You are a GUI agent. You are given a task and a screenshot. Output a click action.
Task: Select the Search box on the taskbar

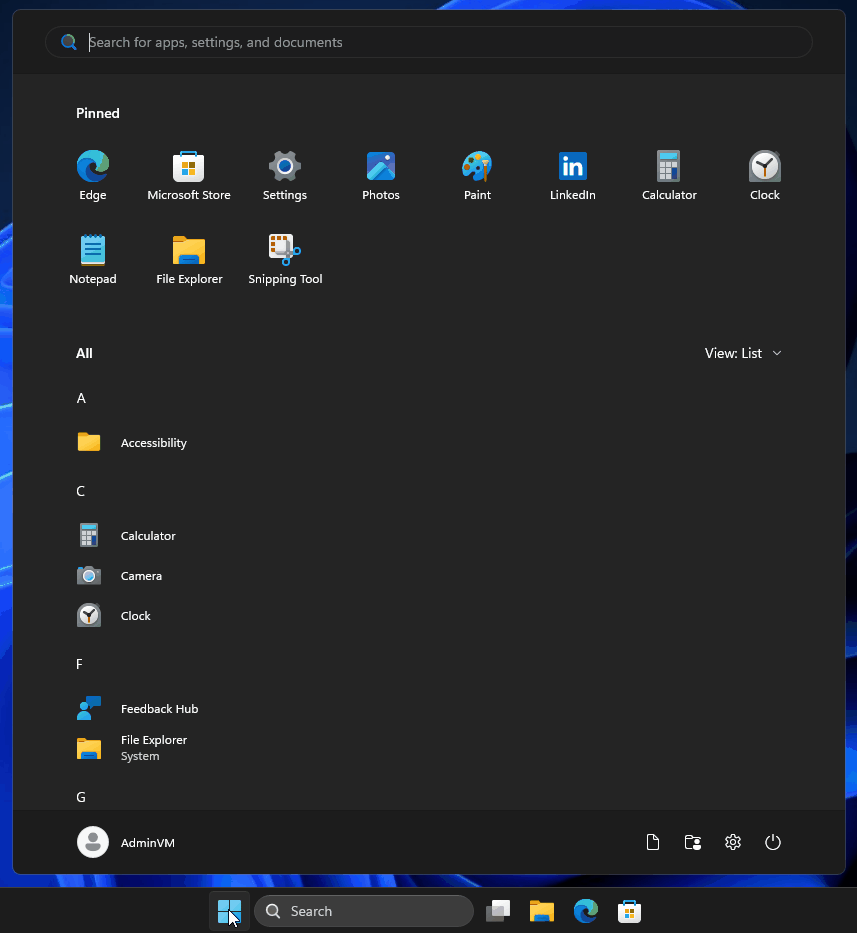pyautogui.click(x=364, y=911)
